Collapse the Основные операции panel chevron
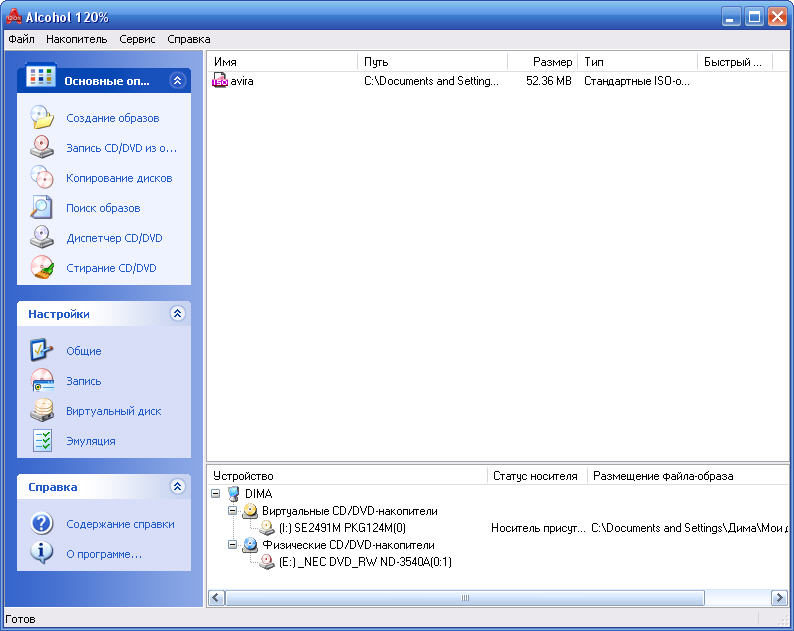Viewport: 794px width, 631px height. (177, 81)
